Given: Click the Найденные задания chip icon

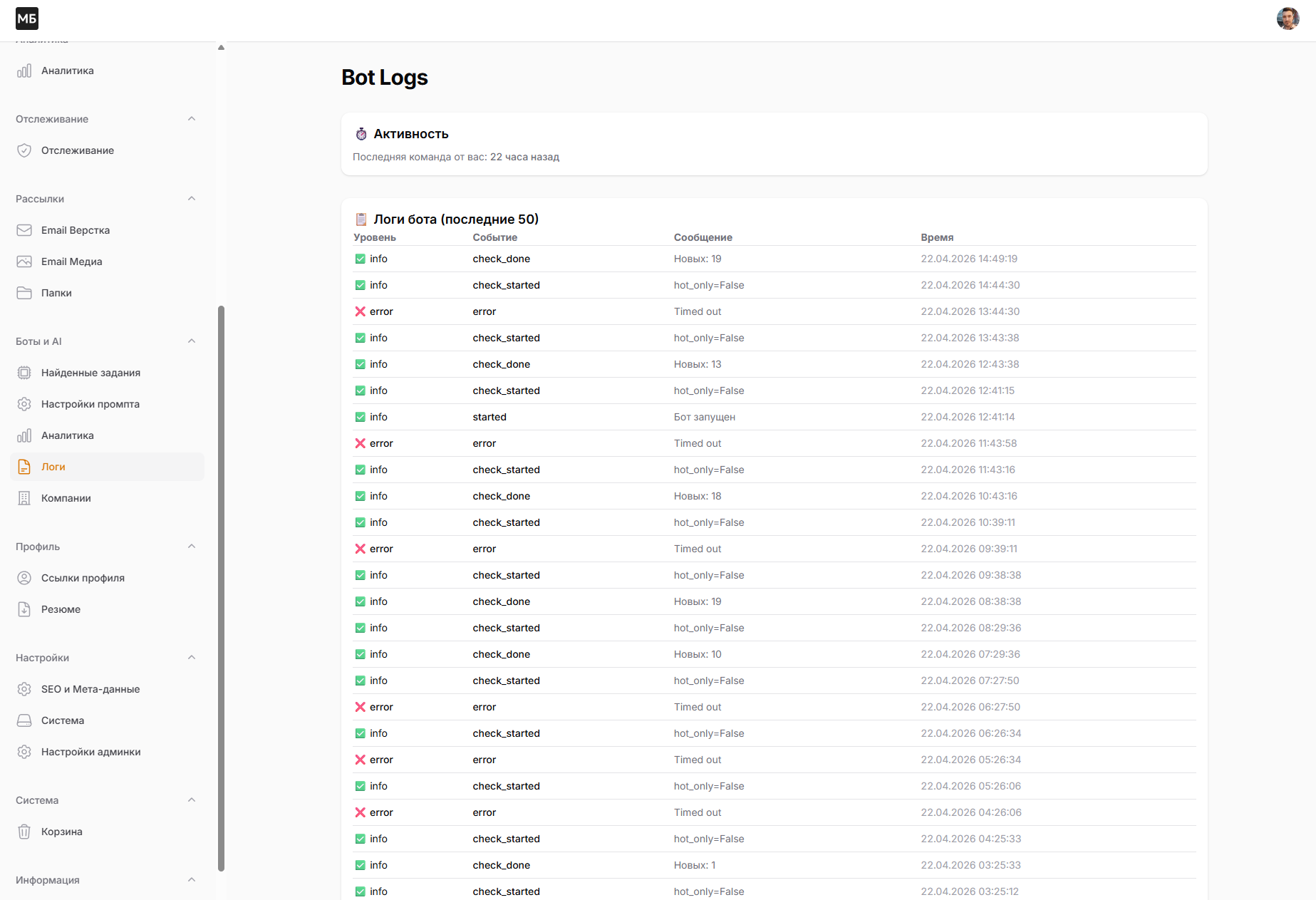Looking at the screenshot, I should point(24,373).
